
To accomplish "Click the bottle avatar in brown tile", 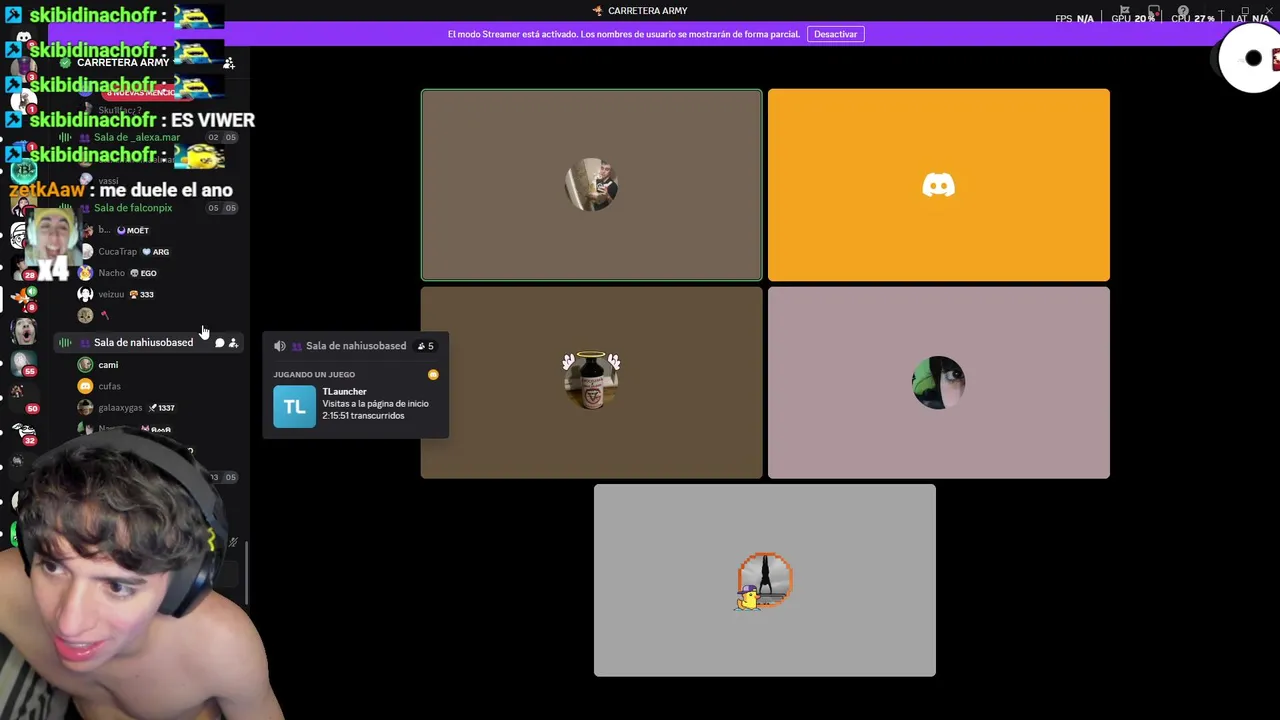I will pyautogui.click(x=591, y=381).
